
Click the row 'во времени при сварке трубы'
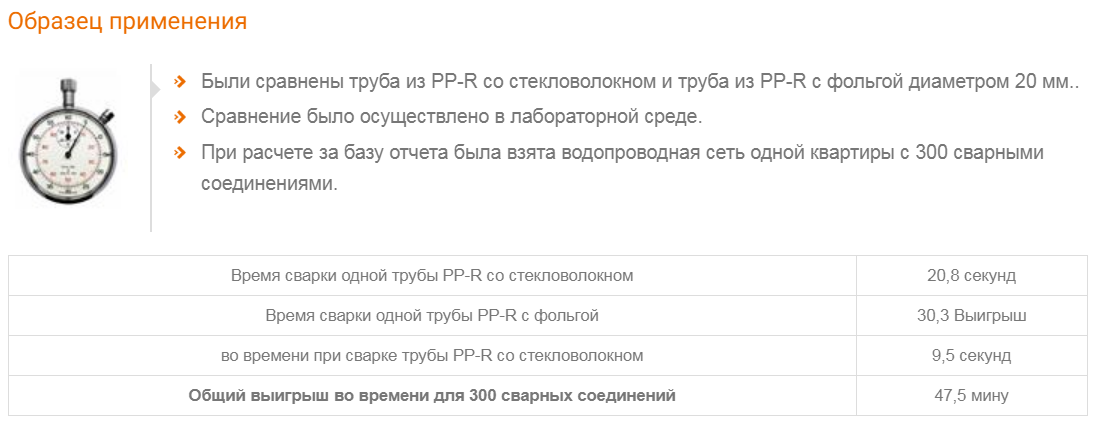[x=432, y=355]
